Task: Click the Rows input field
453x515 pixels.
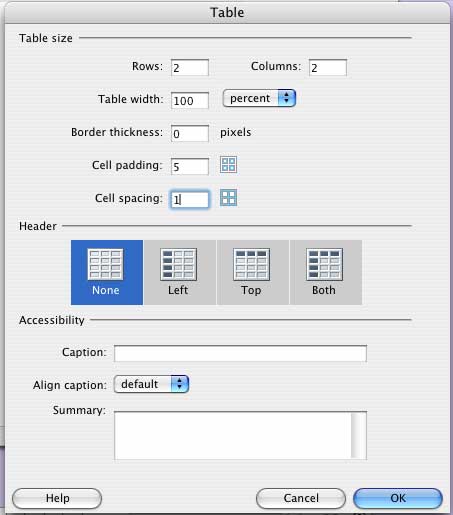Action: tap(190, 68)
